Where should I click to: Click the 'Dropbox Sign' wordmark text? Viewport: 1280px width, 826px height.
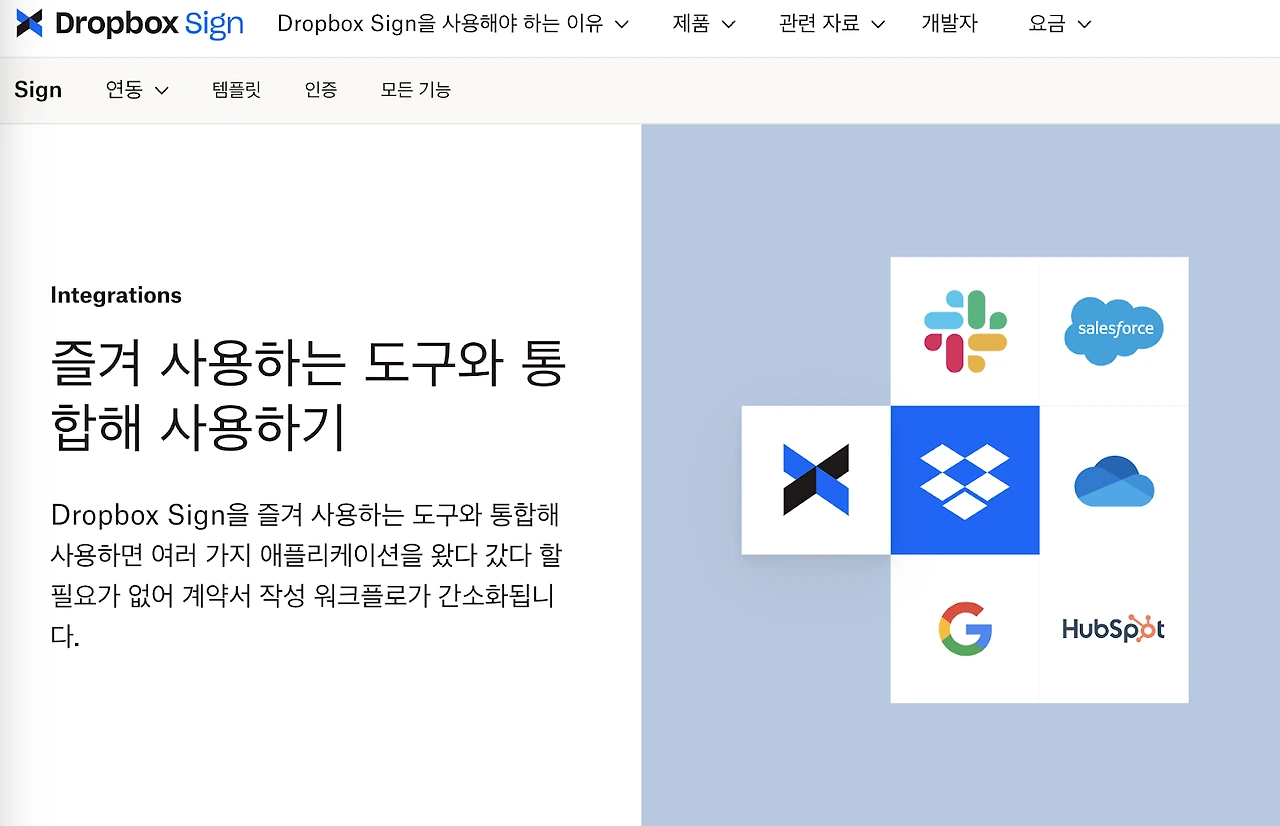coord(150,24)
